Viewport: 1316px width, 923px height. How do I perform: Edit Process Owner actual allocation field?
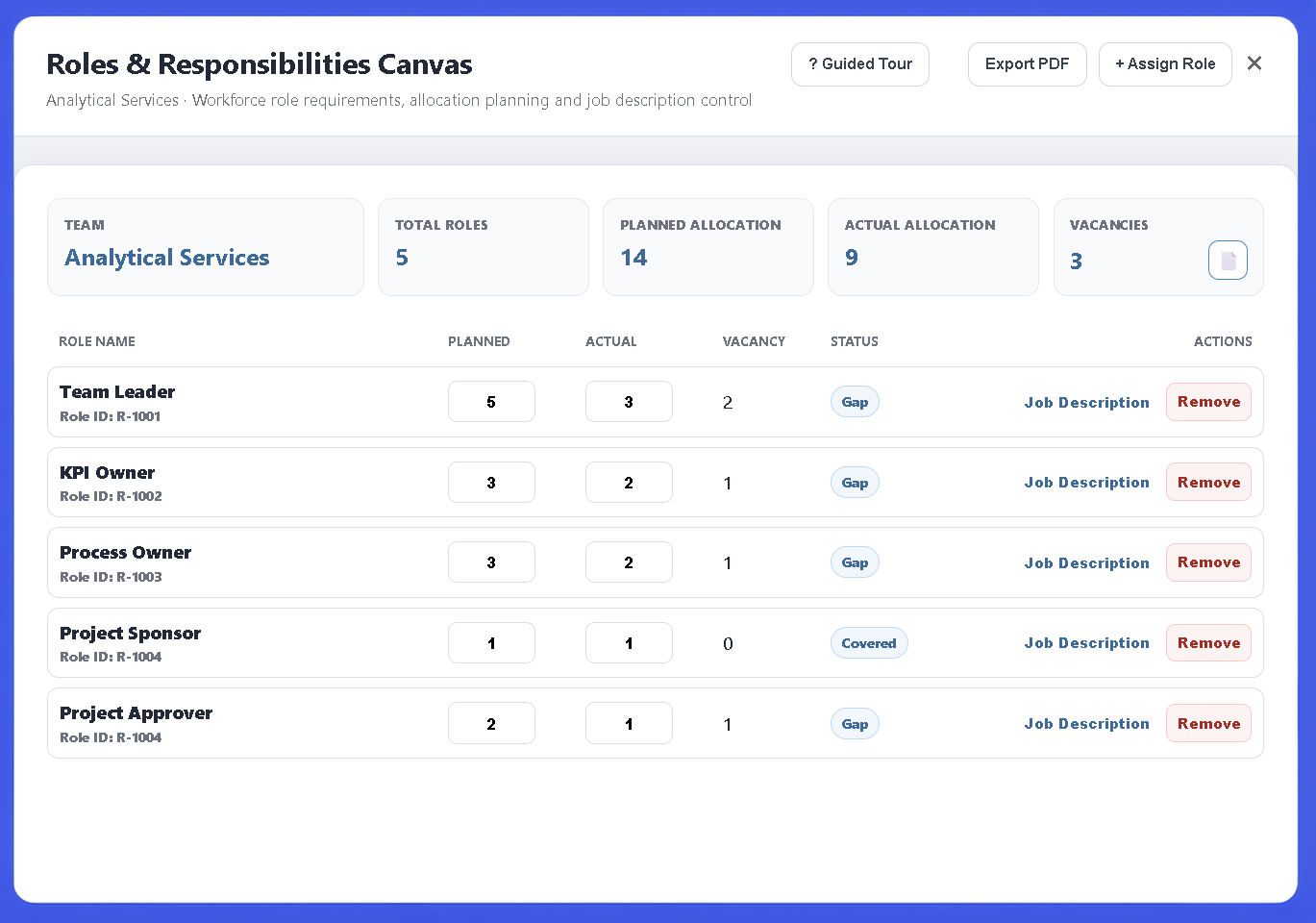(x=629, y=562)
